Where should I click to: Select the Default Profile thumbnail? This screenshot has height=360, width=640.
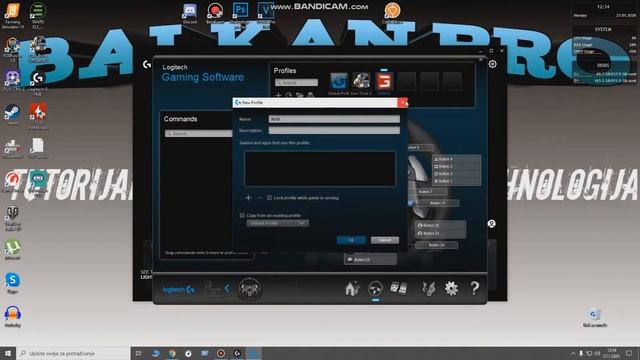pos(338,81)
